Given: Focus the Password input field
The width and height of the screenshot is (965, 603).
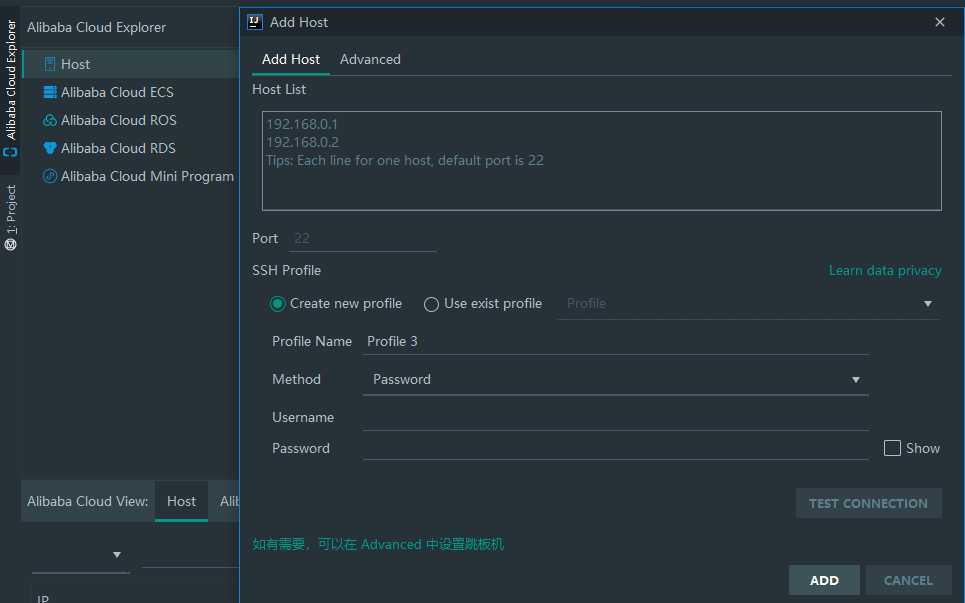Looking at the screenshot, I should [x=615, y=448].
